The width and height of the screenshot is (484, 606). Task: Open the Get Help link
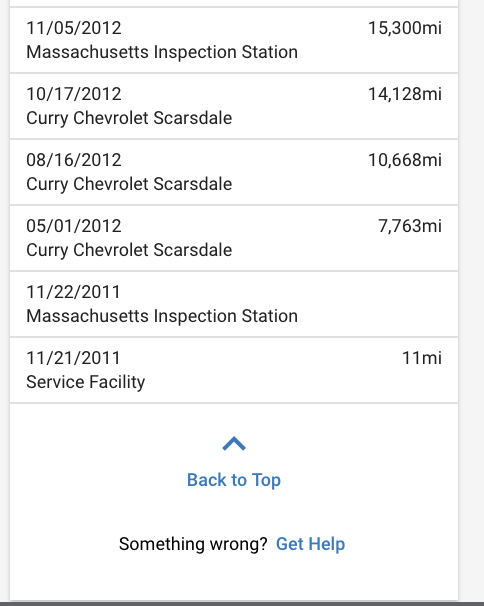[310, 544]
